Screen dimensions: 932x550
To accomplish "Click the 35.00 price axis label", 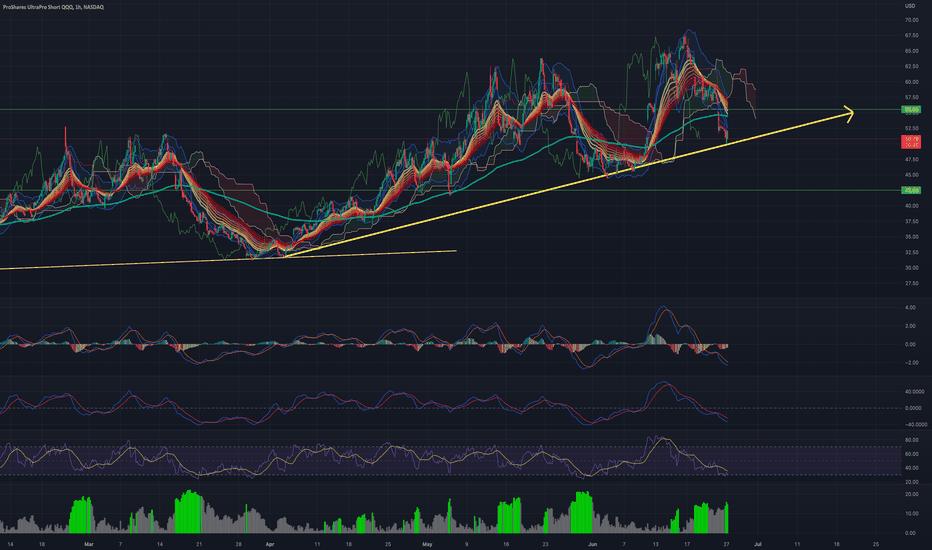I will [911, 237].
